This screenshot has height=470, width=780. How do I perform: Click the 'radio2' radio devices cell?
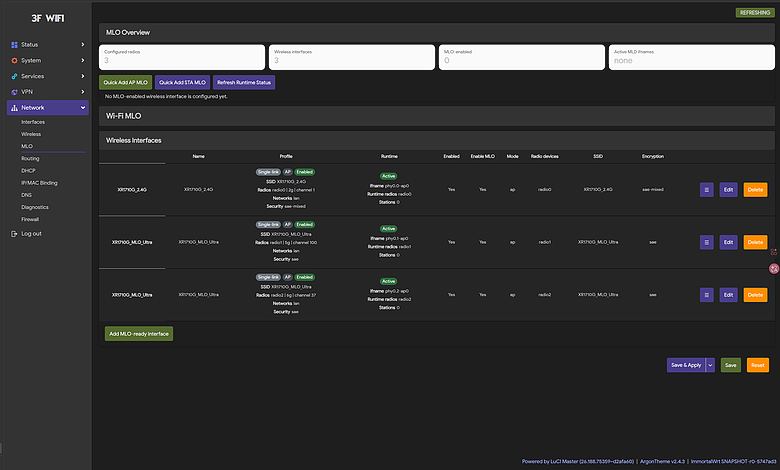545,295
